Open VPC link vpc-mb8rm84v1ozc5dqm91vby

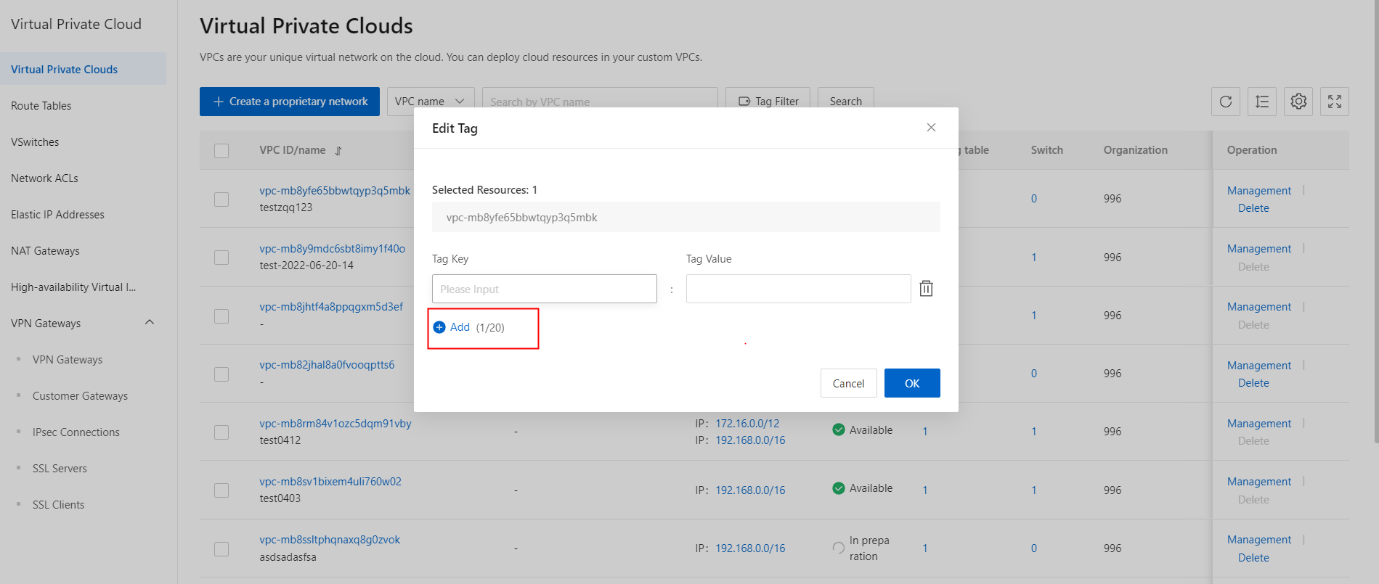pos(335,422)
